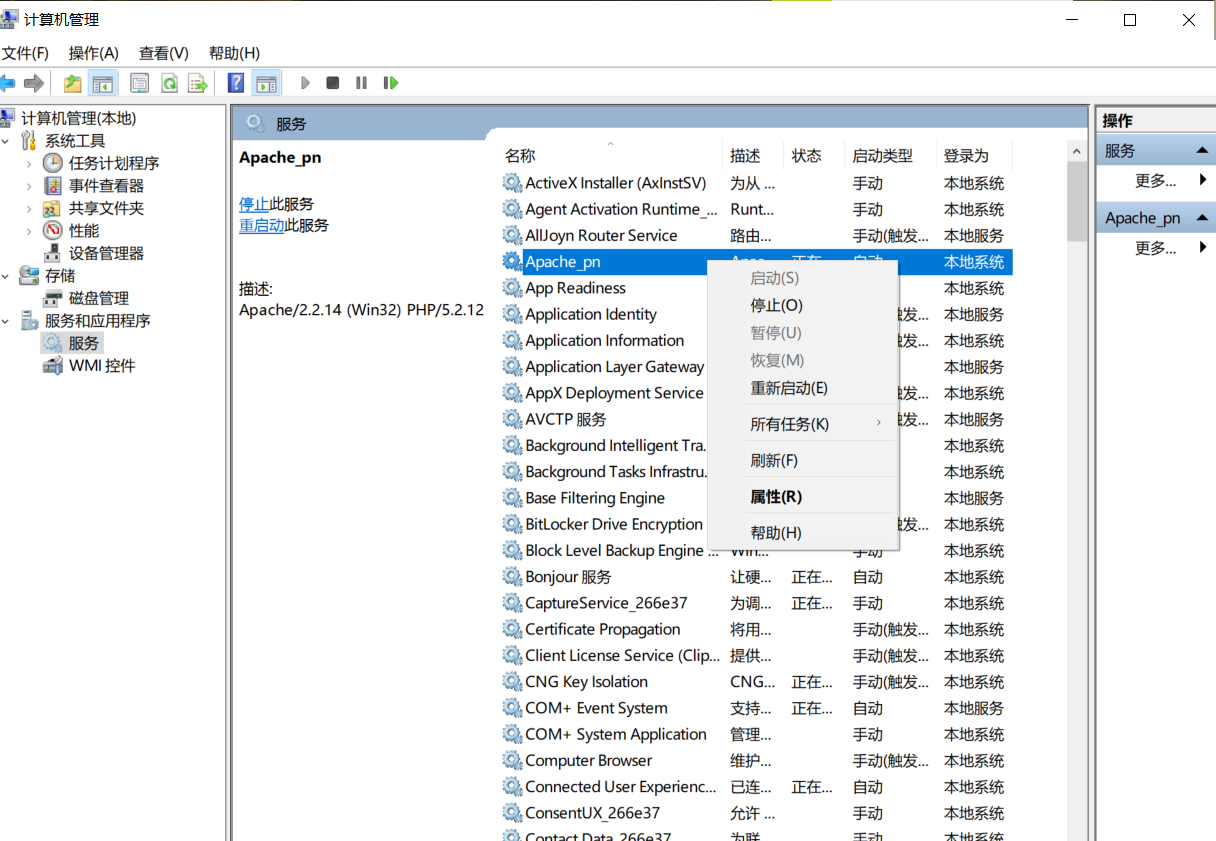
Task: Select the 服务 gear icon in tree
Action: coord(53,343)
